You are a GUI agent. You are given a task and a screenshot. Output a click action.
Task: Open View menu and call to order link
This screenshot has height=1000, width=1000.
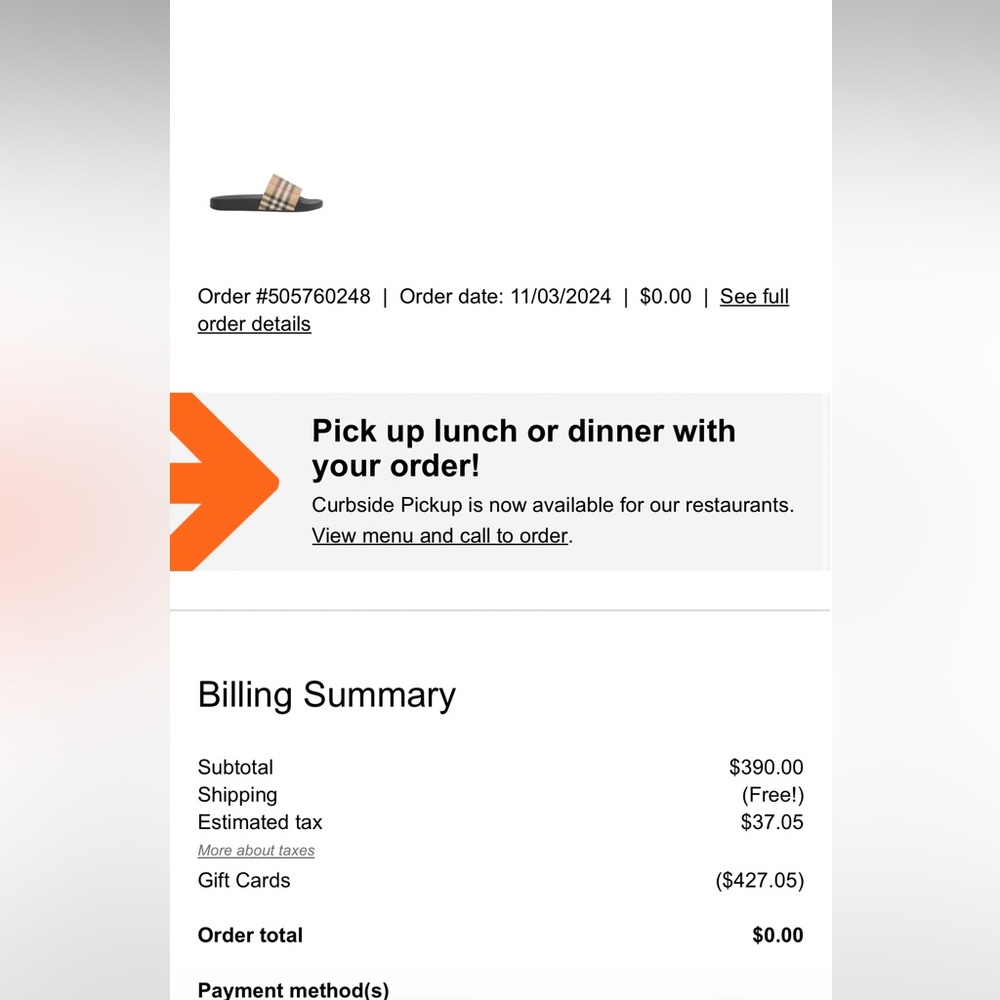click(x=440, y=536)
